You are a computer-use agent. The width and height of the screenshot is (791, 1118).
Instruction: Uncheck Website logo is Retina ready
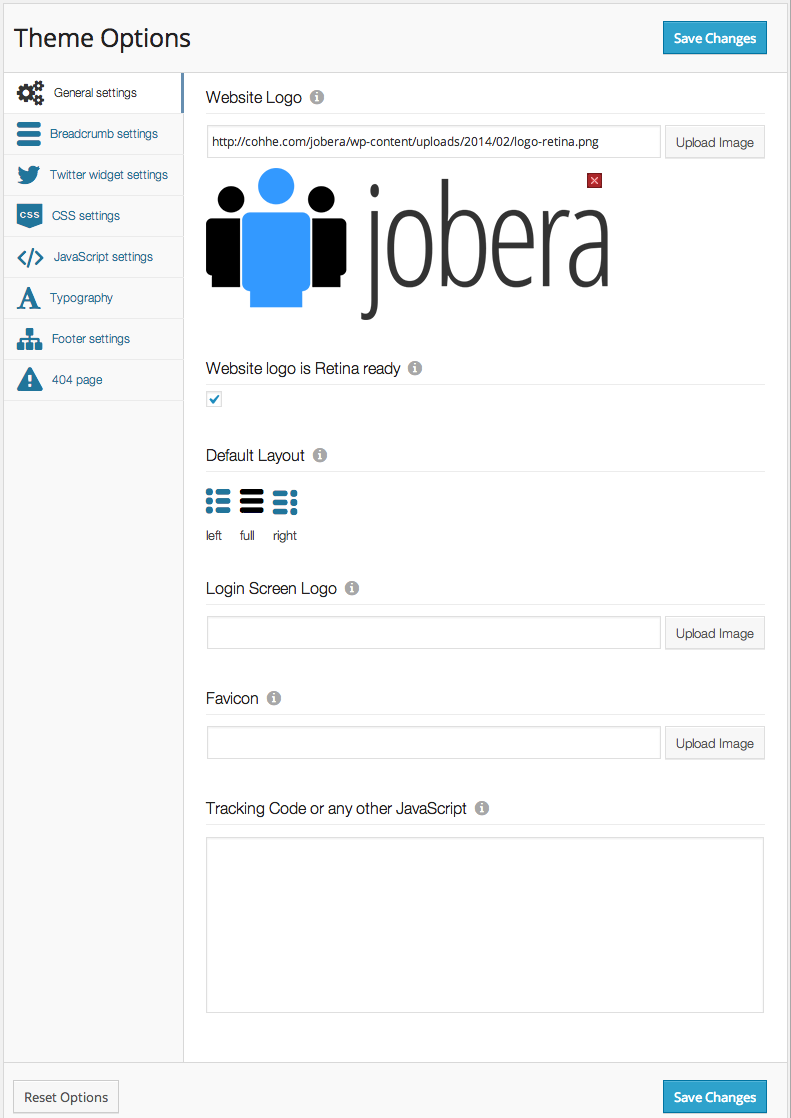[214, 400]
